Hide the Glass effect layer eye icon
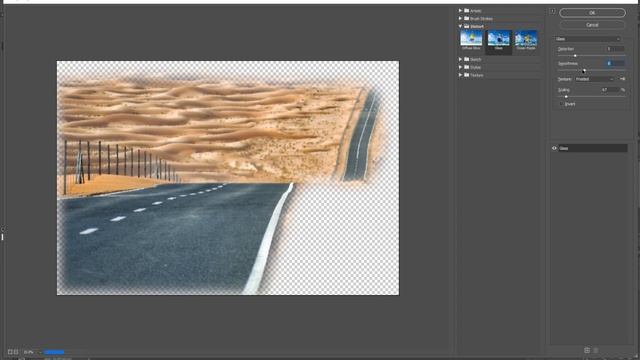The width and height of the screenshot is (640, 360). (x=554, y=148)
